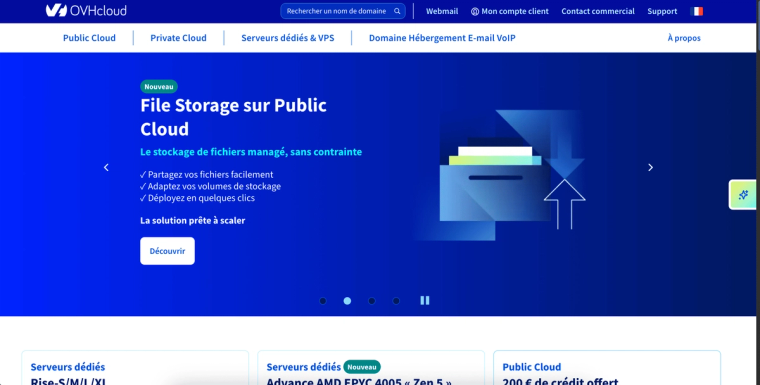Click the French flag language selector
This screenshot has width=760, height=385.
click(697, 11)
